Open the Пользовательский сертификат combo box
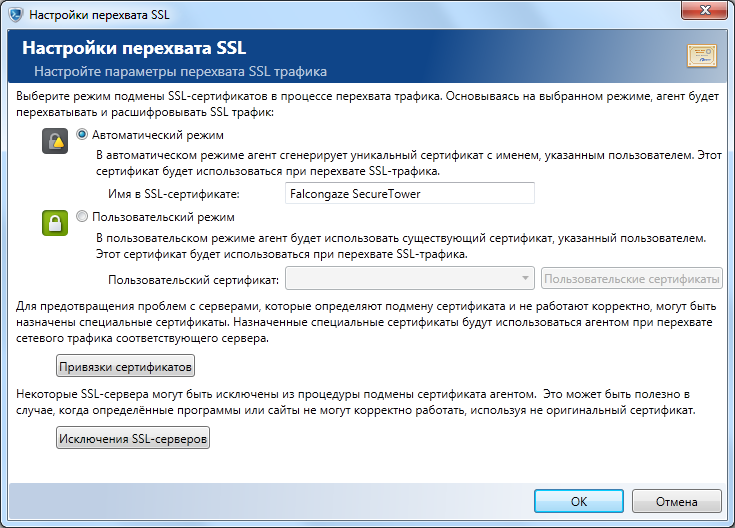 point(410,279)
